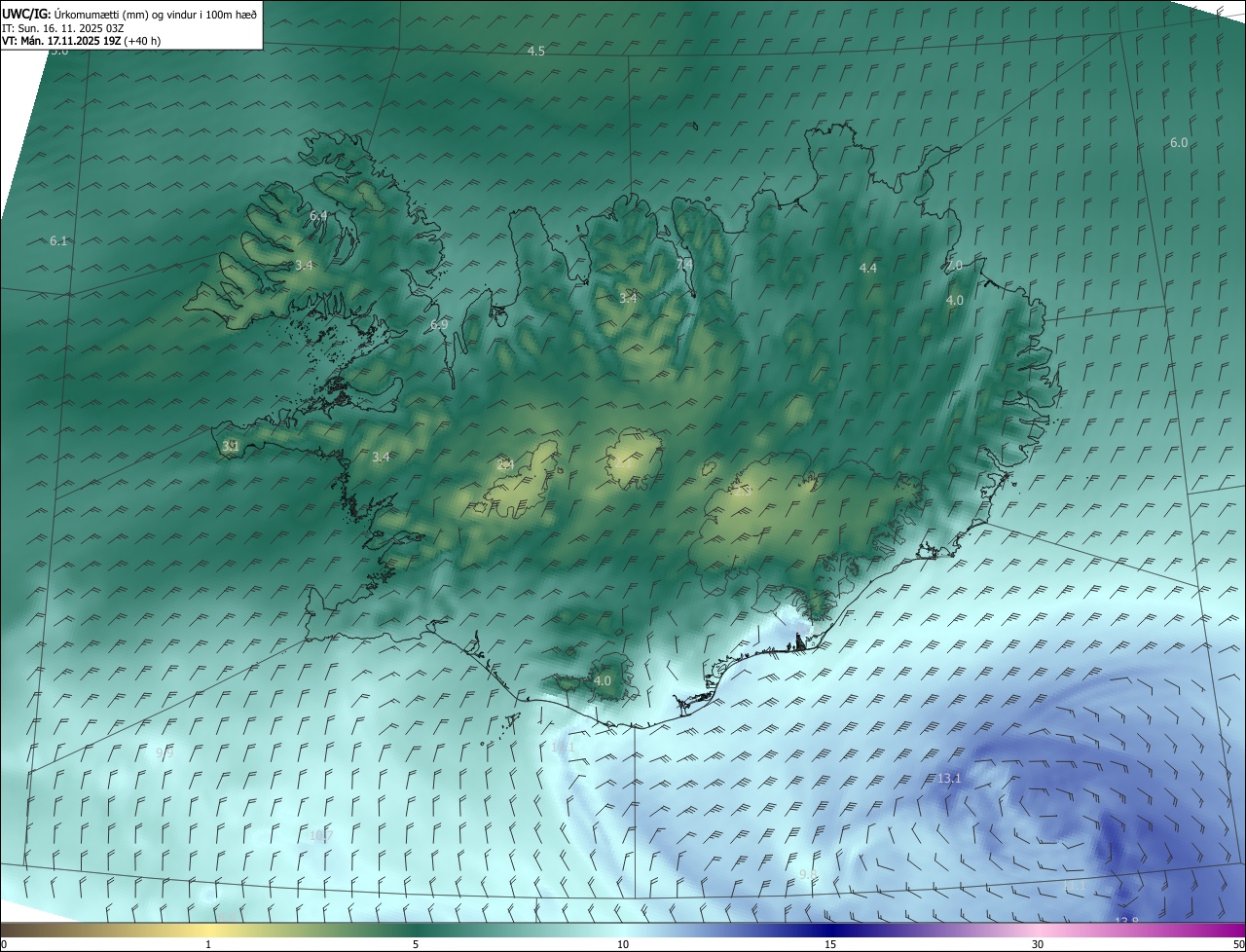
Task: Click the 4.5 precipitation value label
Action: tap(536, 51)
